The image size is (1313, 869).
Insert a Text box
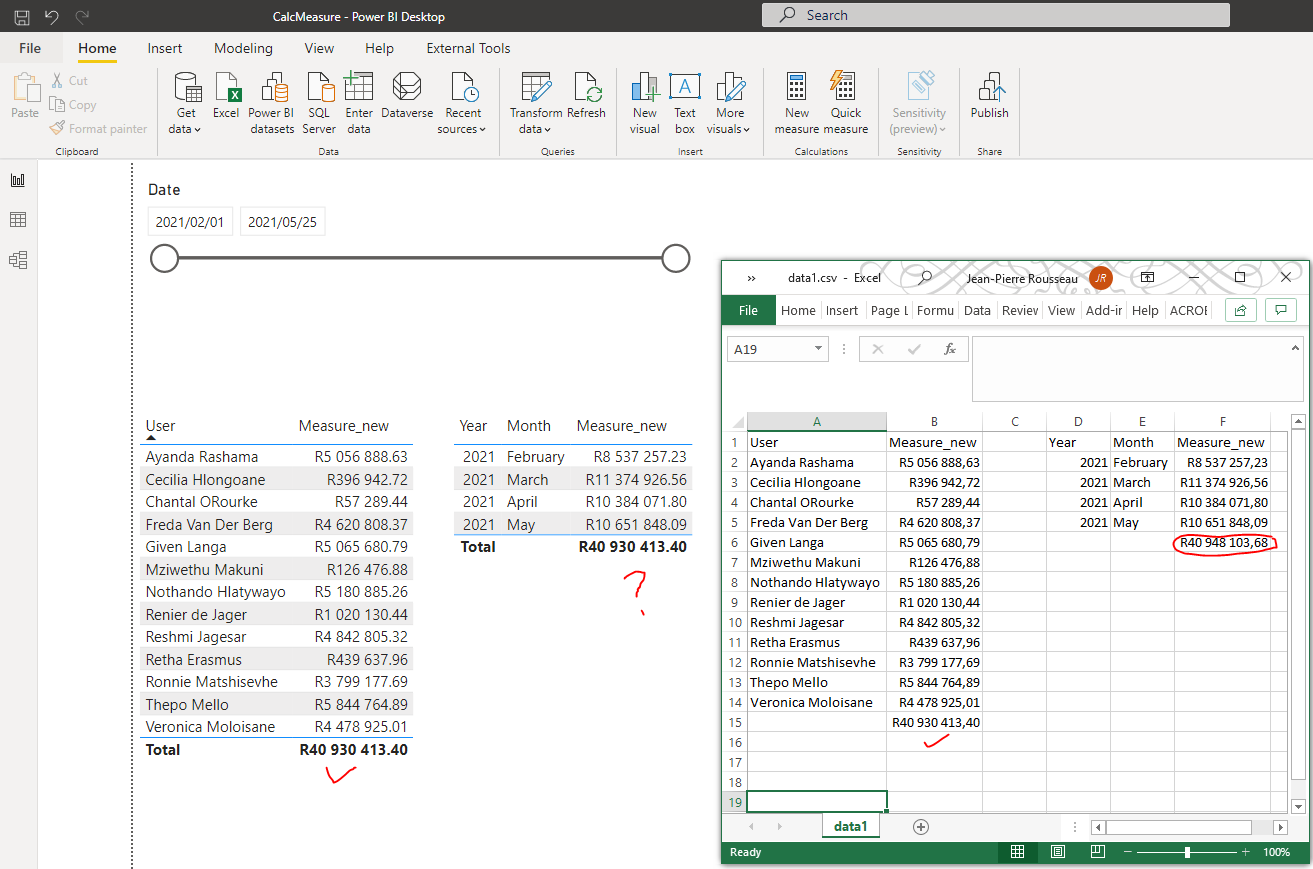(x=685, y=104)
